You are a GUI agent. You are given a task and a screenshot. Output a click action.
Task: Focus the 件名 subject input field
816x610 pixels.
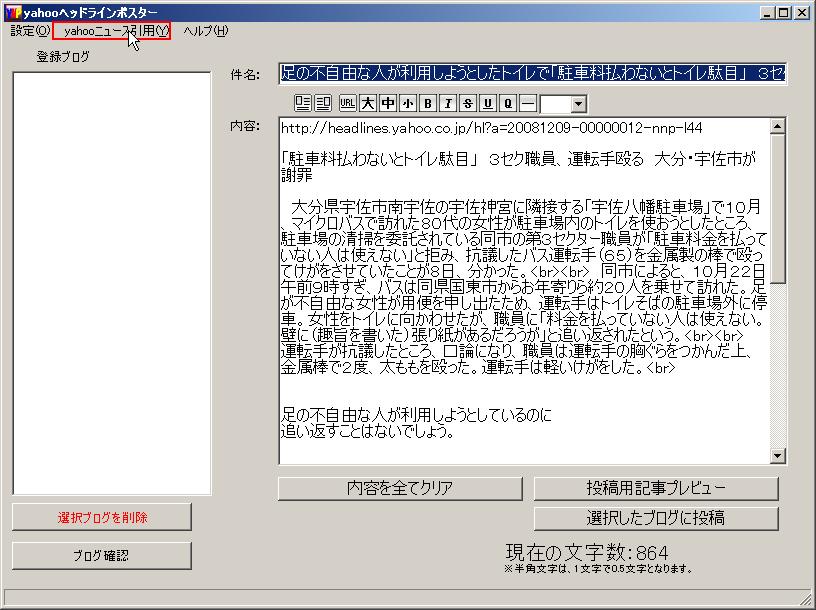(x=532, y=74)
